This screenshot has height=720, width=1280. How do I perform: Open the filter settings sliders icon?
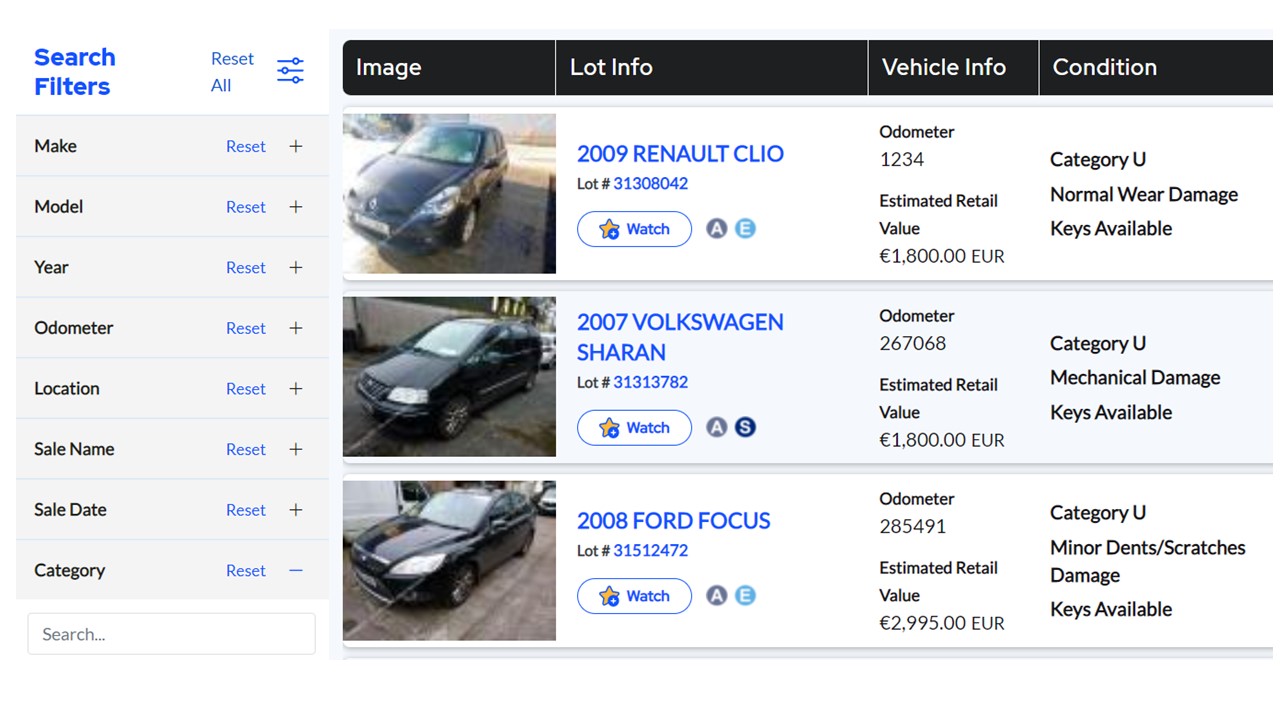click(x=290, y=71)
